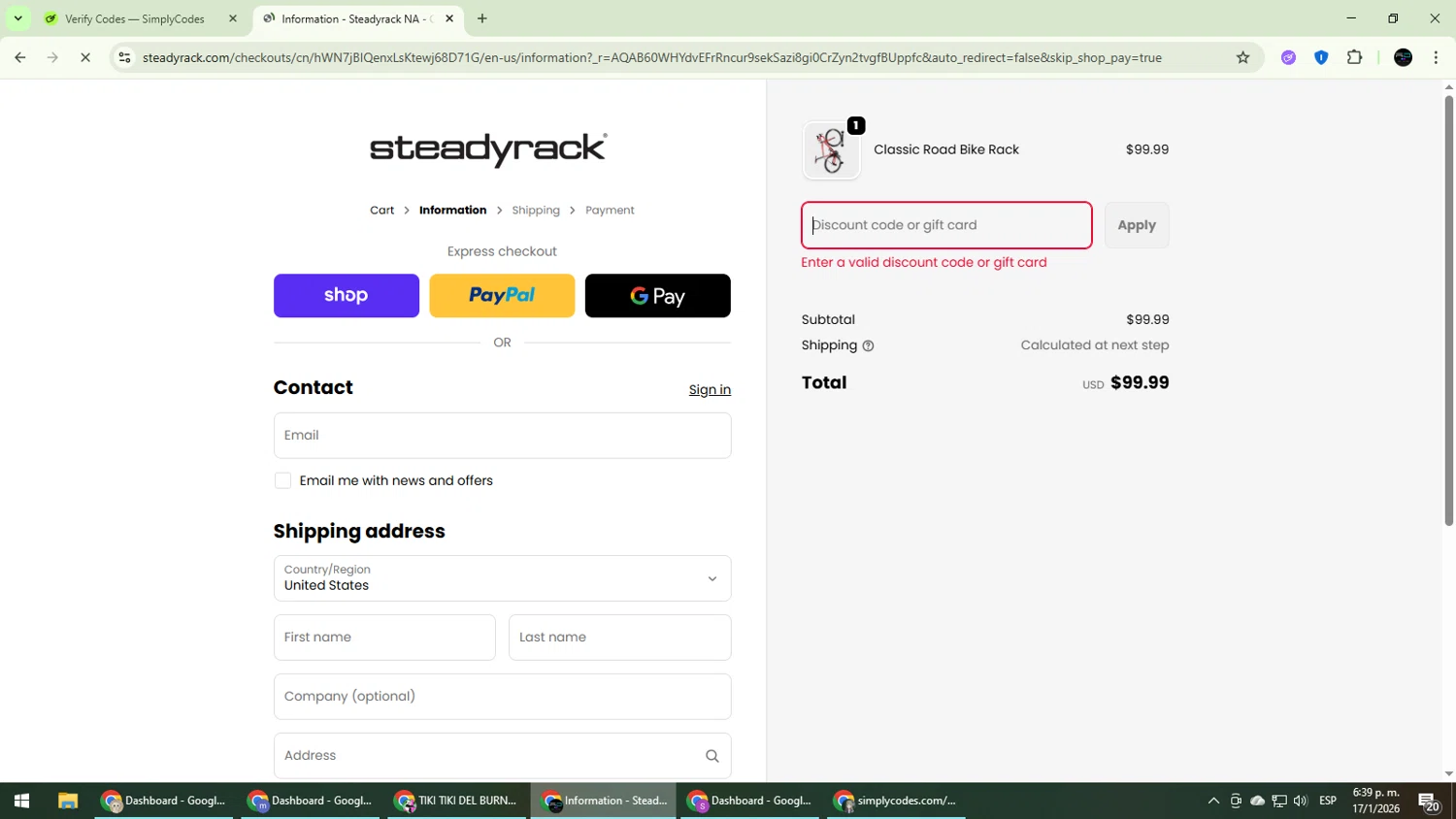1456x819 pixels.
Task: Click the taskbar clock and date
Action: click(x=1376, y=801)
